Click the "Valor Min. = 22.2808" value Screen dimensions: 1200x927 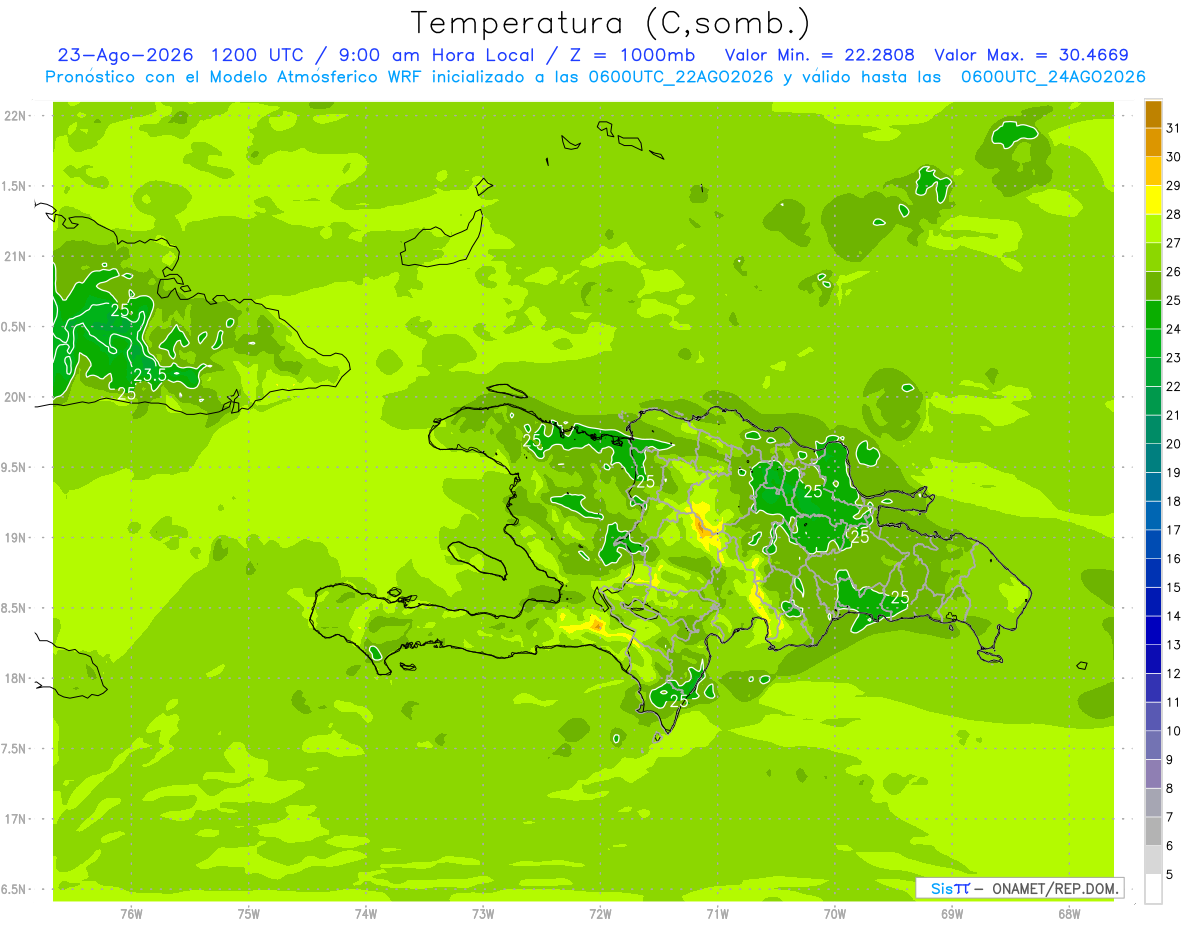coord(819,55)
